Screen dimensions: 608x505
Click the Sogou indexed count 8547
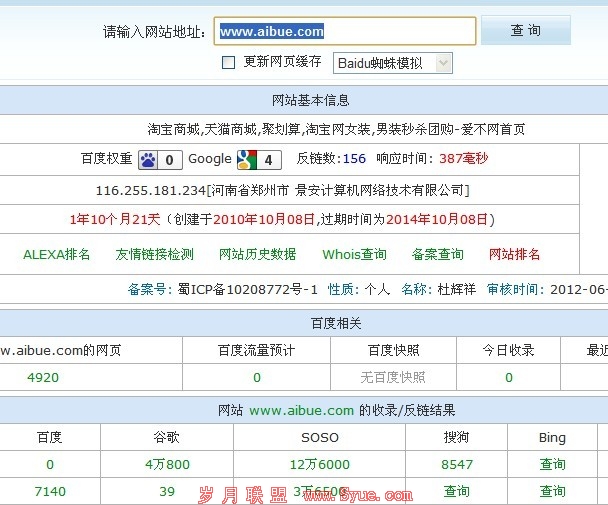(x=457, y=464)
